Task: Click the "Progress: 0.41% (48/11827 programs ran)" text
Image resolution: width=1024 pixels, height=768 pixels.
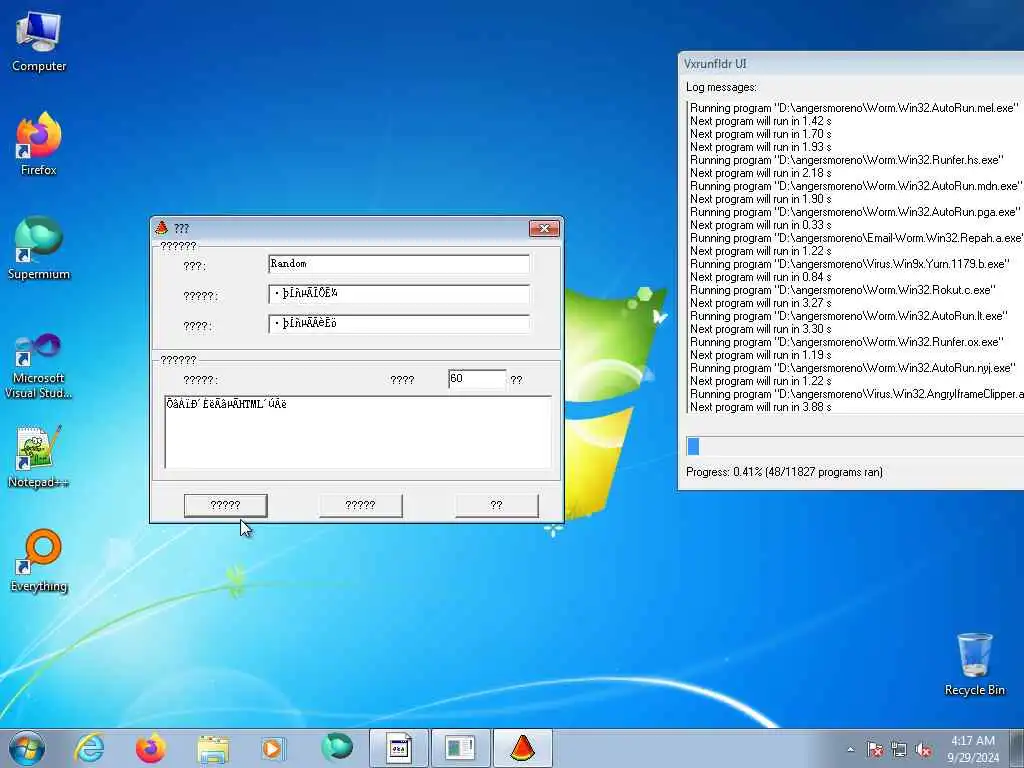Action: pyautogui.click(x=784, y=472)
